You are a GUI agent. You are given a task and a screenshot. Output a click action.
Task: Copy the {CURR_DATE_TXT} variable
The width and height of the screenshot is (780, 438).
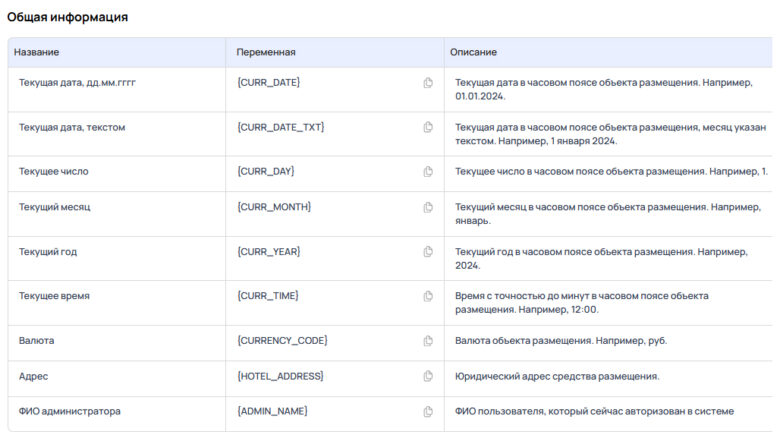(428, 127)
